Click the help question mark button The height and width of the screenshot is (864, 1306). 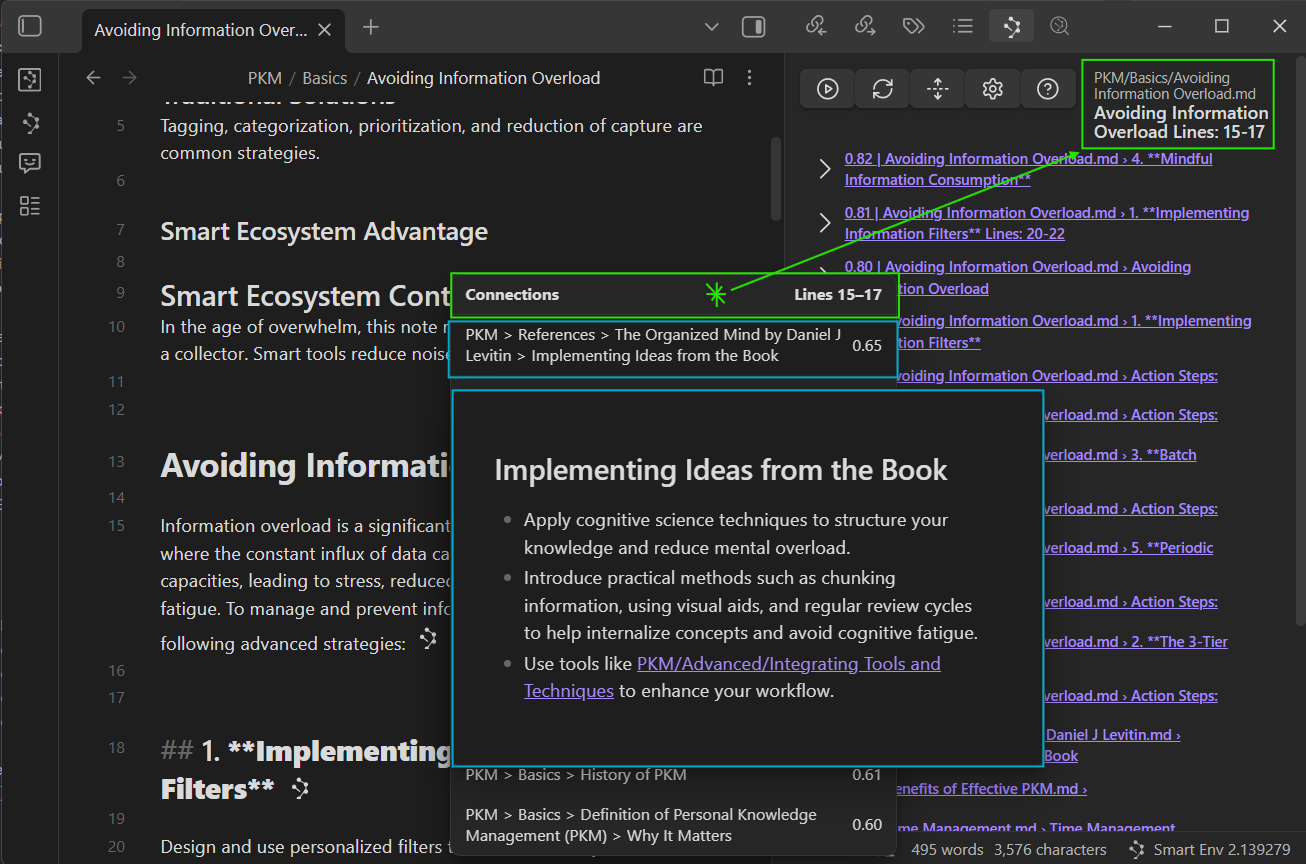[1047, 89]
